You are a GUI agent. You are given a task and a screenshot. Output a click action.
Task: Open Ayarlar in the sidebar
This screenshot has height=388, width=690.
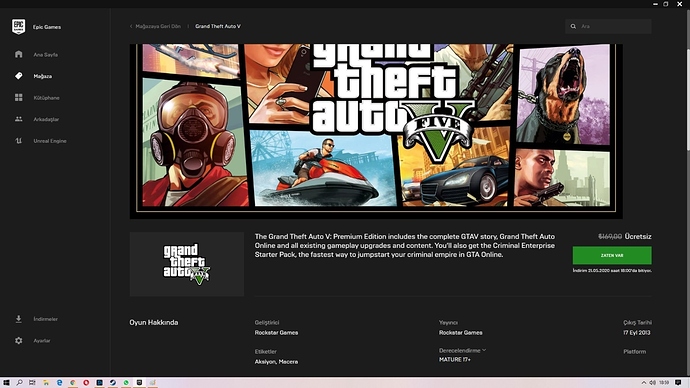coord(42,340)
